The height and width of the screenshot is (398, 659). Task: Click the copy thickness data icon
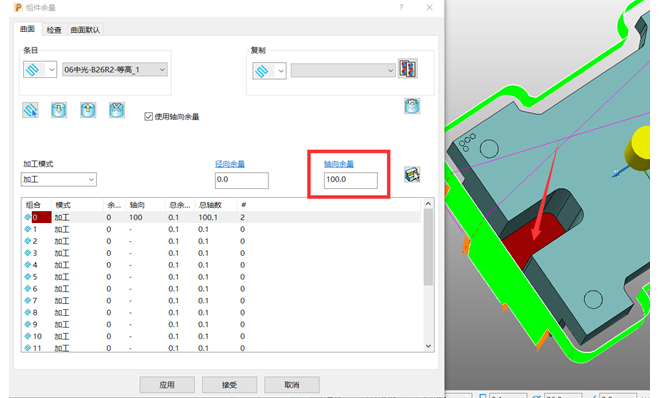pos(408,69)
